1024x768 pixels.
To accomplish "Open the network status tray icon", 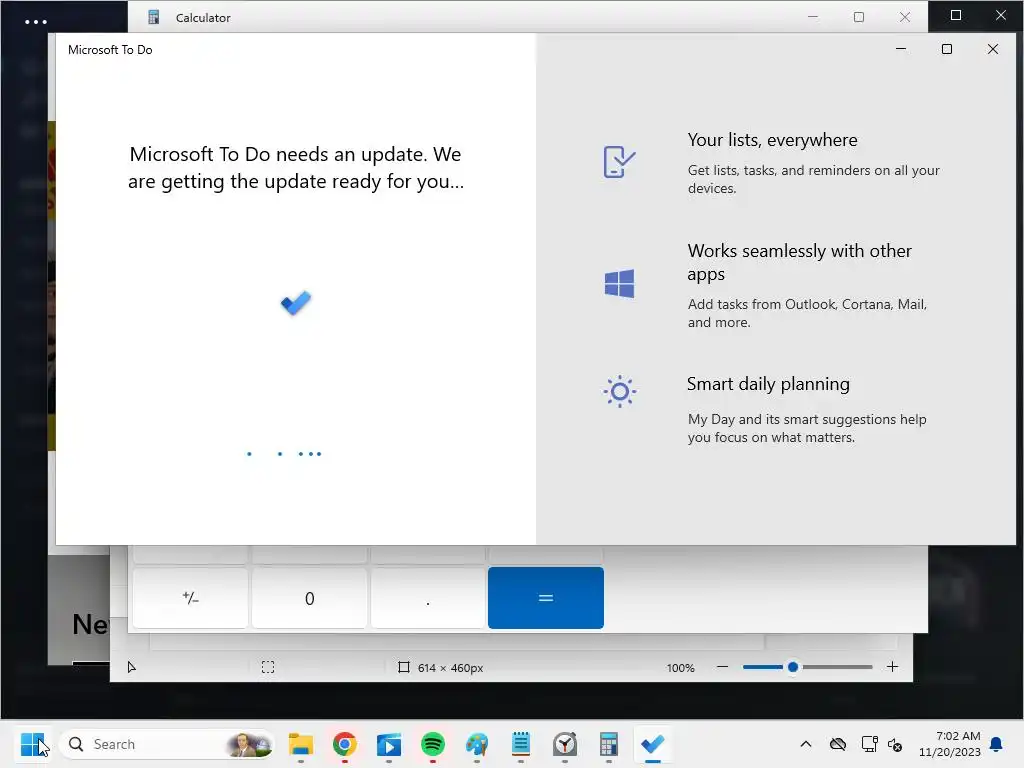I will pyautogui.click(x=869, y=744).
